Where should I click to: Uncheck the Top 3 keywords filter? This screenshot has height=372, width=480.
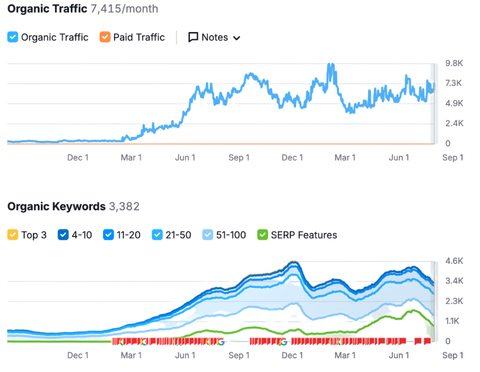(x=12, y=235)
